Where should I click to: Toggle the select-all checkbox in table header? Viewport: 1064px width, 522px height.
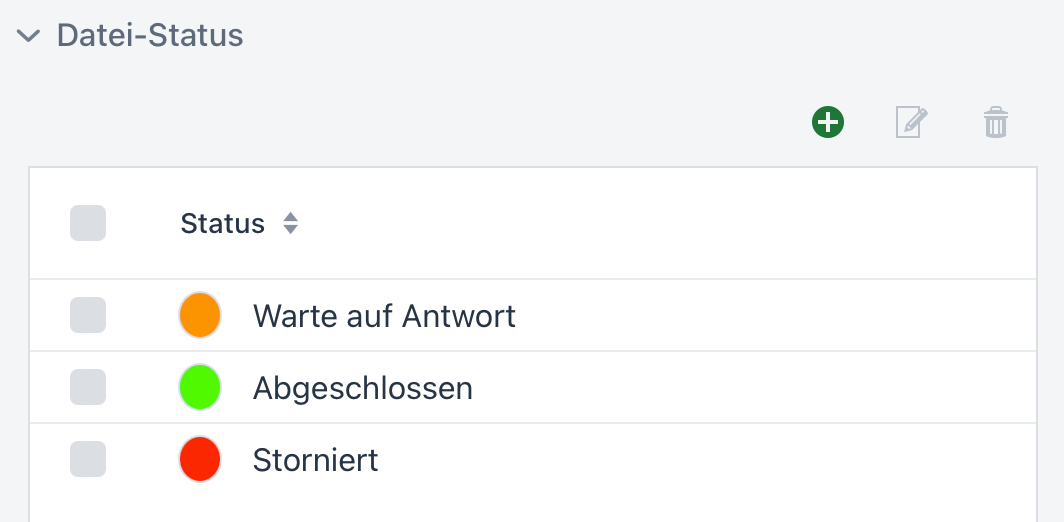[x=88, y=223]
